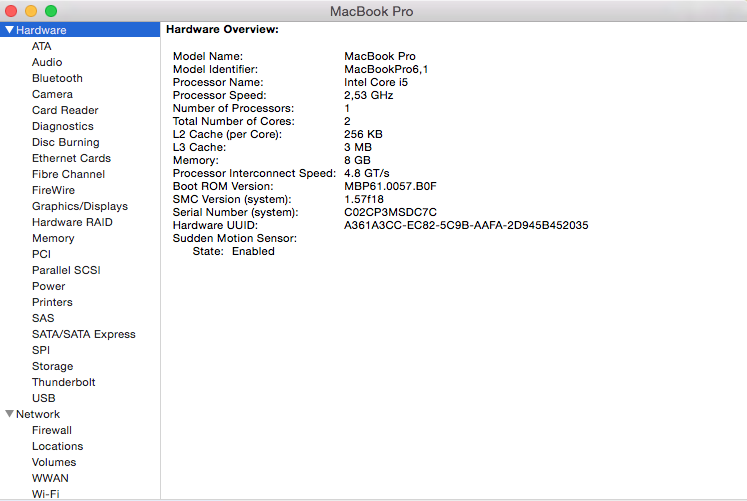Screen dimensions: 747x501
Task: Select Graphics/Displays in sidebar
Action: pos(80,206)
